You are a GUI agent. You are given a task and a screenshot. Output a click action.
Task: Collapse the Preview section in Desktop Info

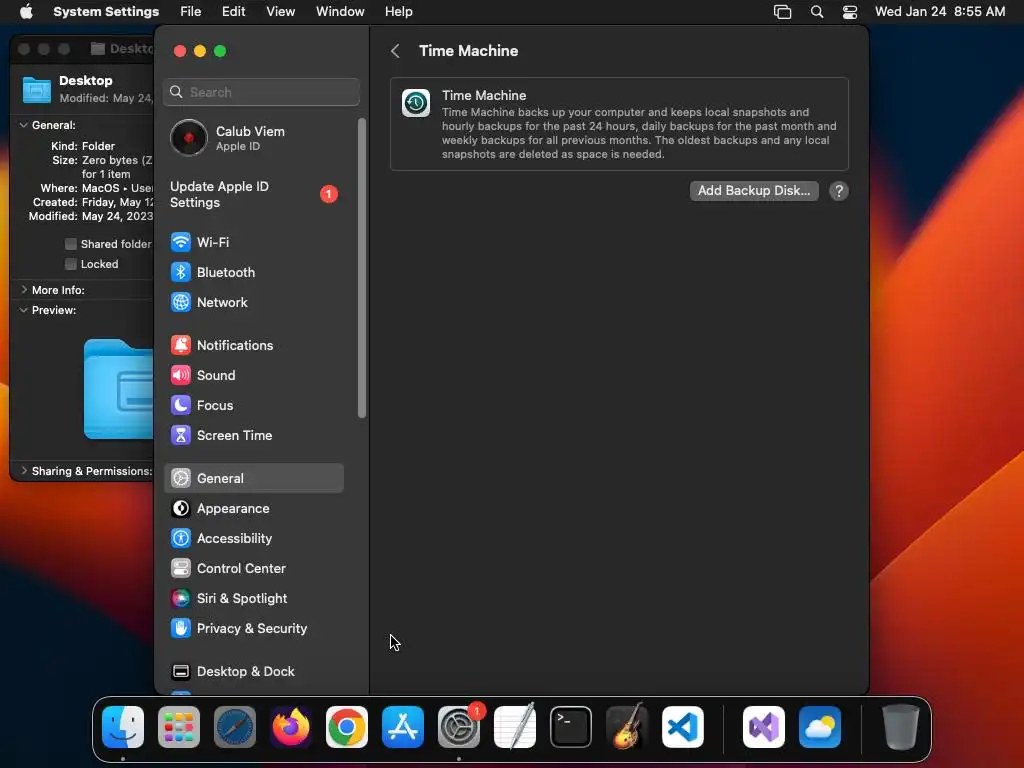click(24, 310)
